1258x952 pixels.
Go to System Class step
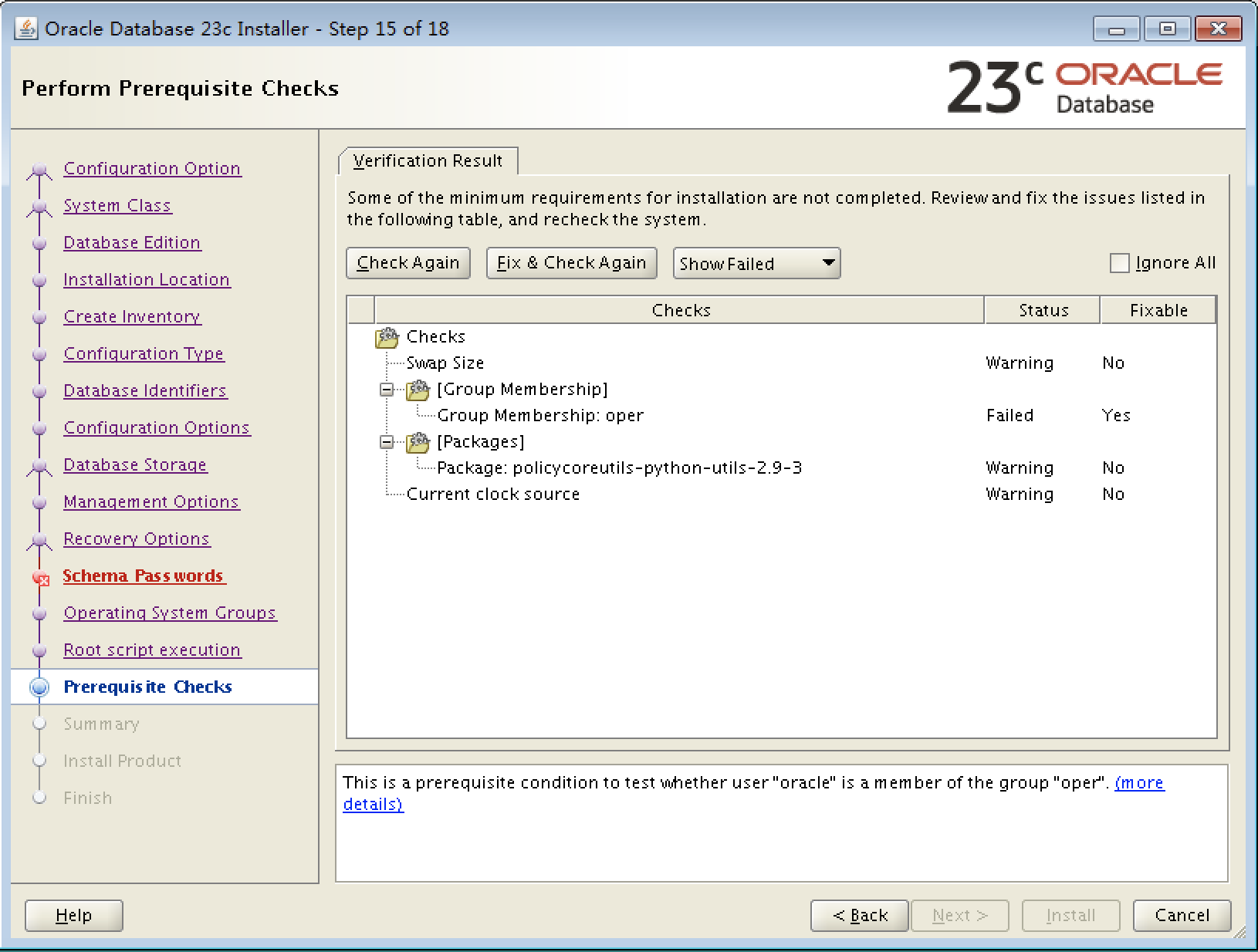117,205
